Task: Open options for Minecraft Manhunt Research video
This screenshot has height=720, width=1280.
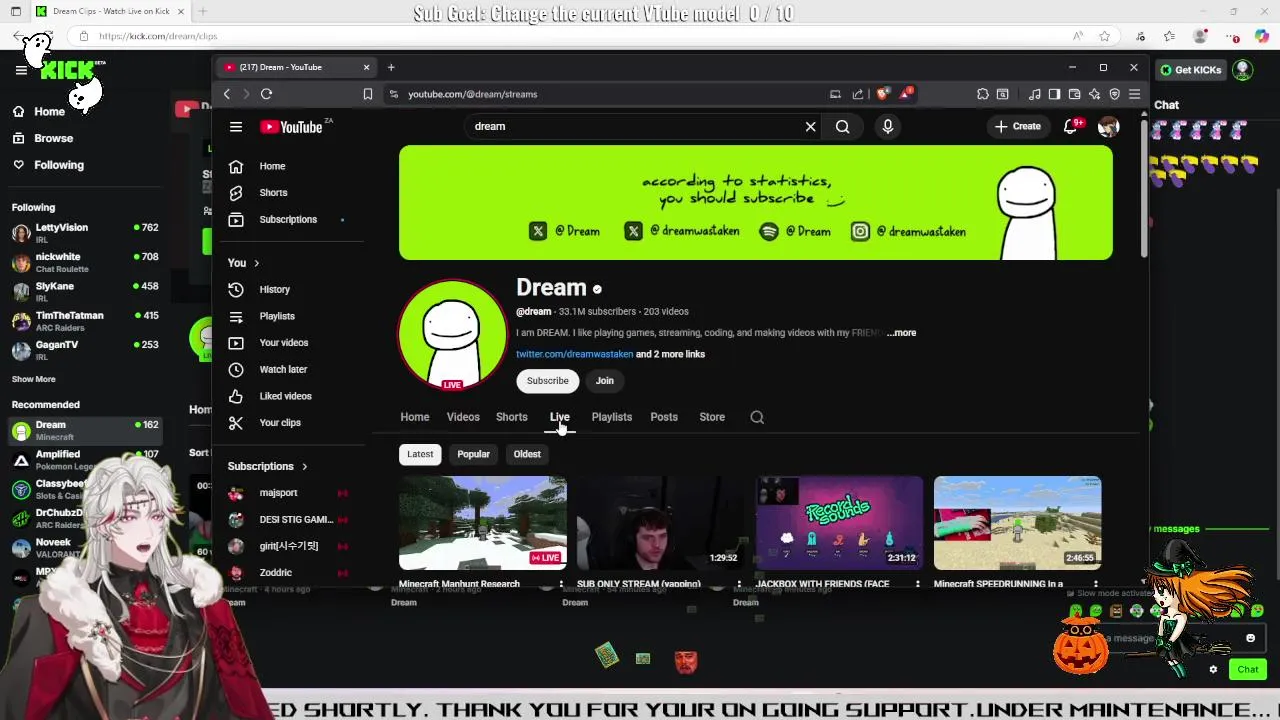Action: pyautogui.click(x=561, y=584)
